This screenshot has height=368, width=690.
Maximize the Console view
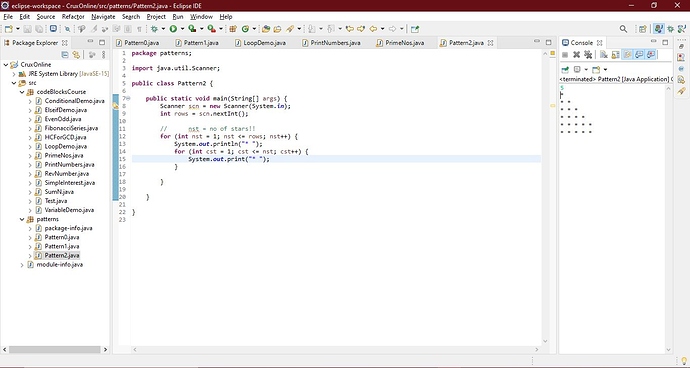(665, 42)
